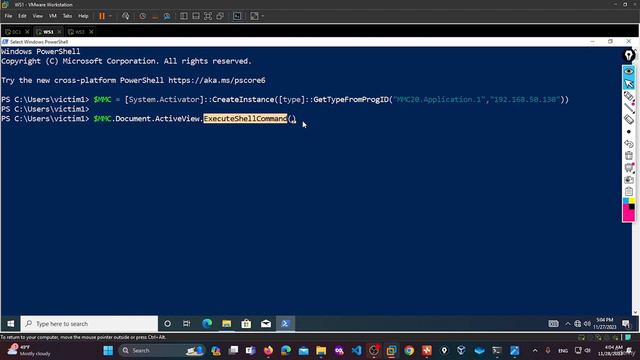Expand the stretch guest dropdown arrow
This screenshot has width=640, height=360.
click(262, 16)
